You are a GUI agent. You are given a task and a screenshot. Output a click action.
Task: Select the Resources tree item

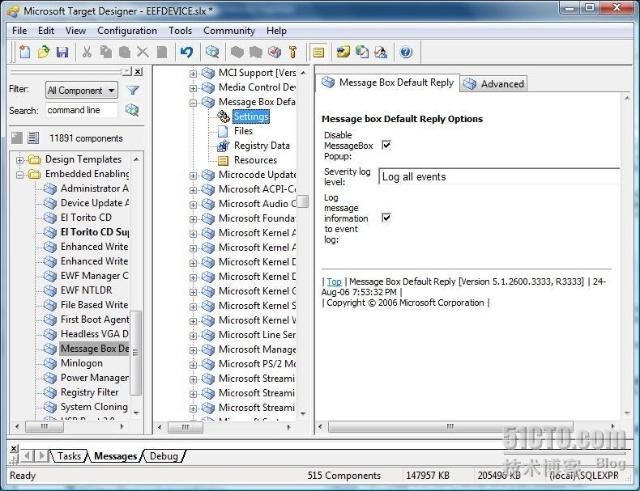[255, 160]
